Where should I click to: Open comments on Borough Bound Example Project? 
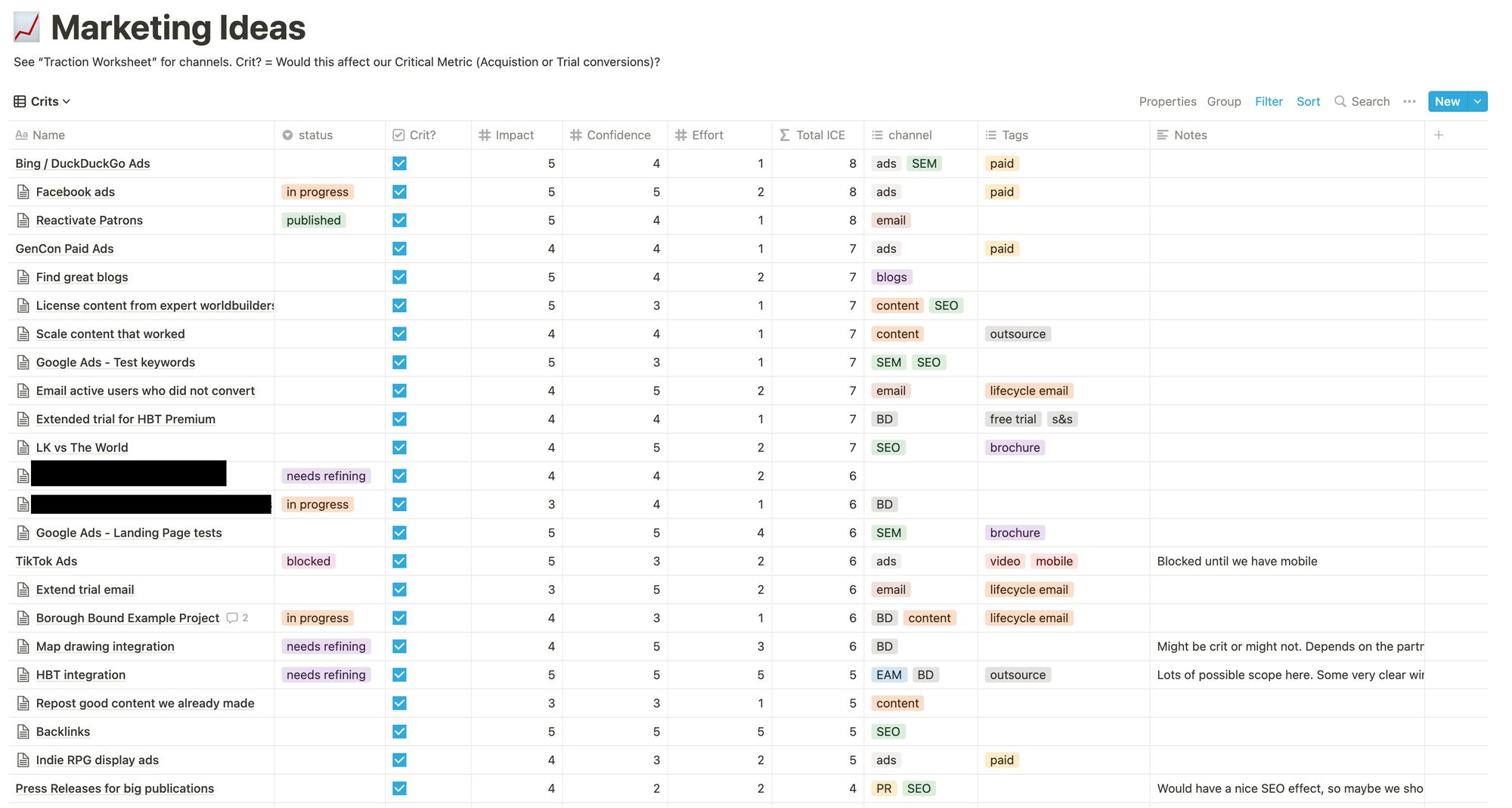[237, 618]
